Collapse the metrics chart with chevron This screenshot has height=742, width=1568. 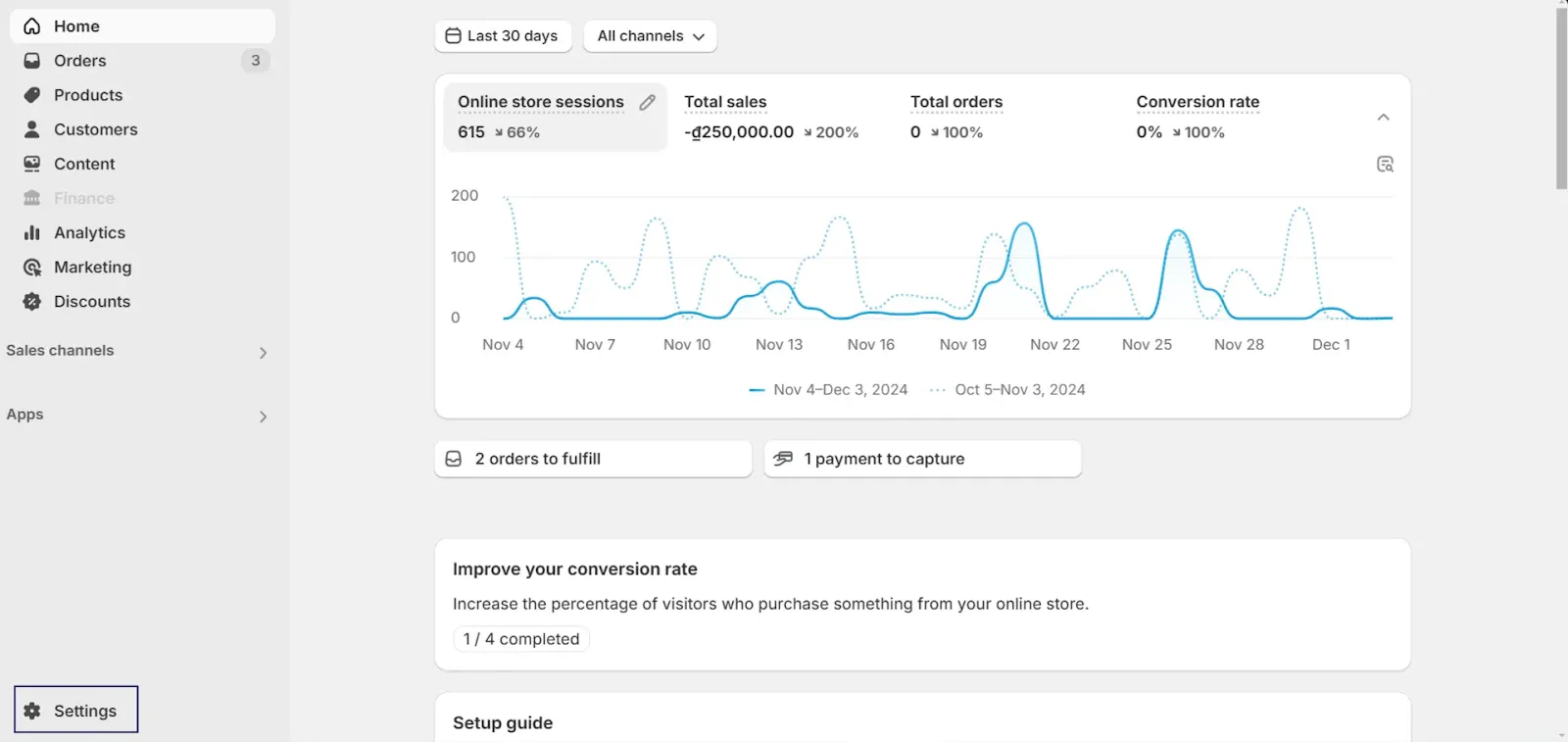[1383, 117]
